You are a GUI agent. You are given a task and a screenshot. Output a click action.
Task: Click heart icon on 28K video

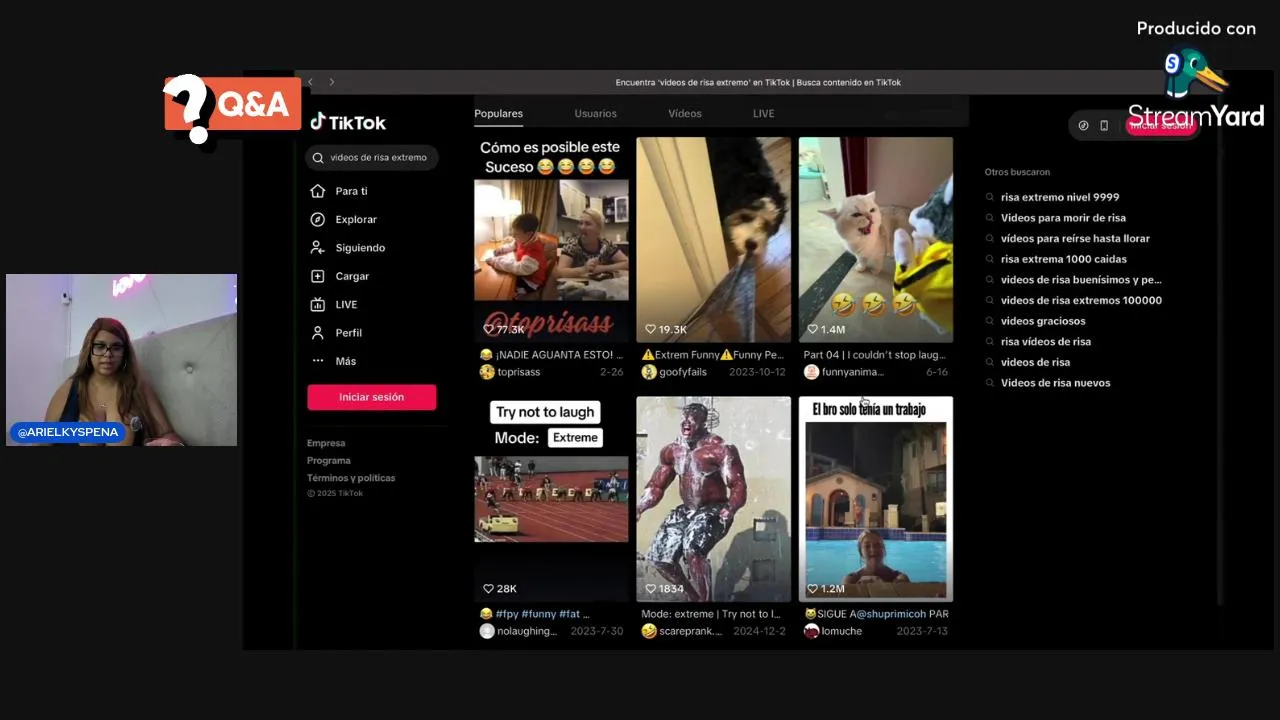click(x=489, y=589)
